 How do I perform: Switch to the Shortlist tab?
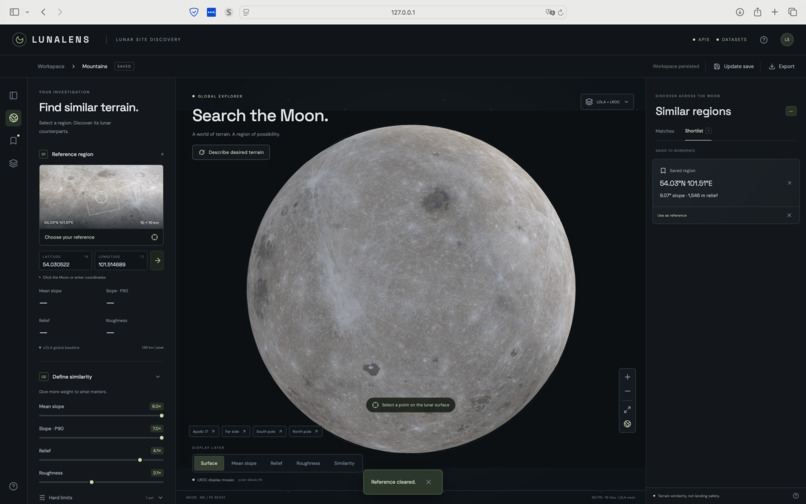698,131
